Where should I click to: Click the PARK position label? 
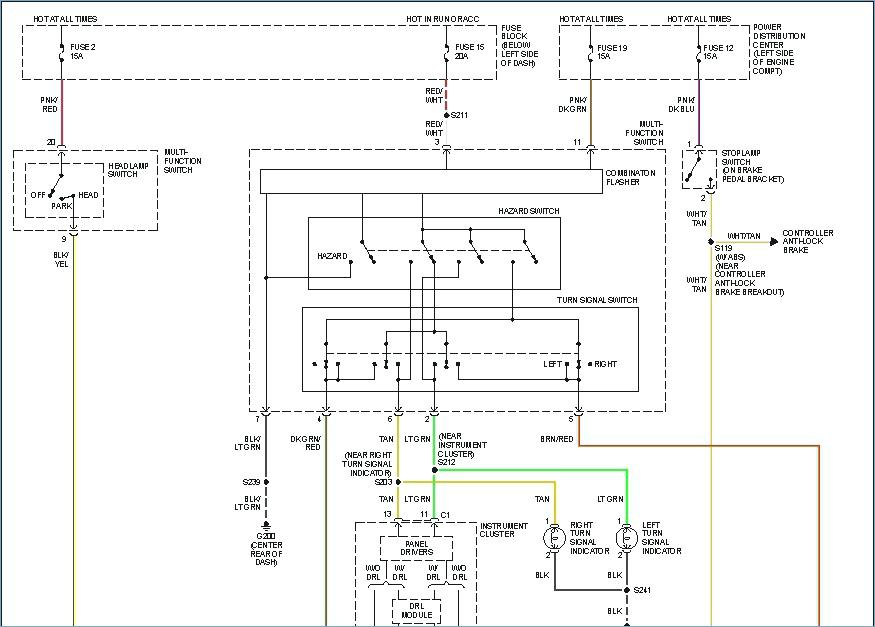coord(61,206)
